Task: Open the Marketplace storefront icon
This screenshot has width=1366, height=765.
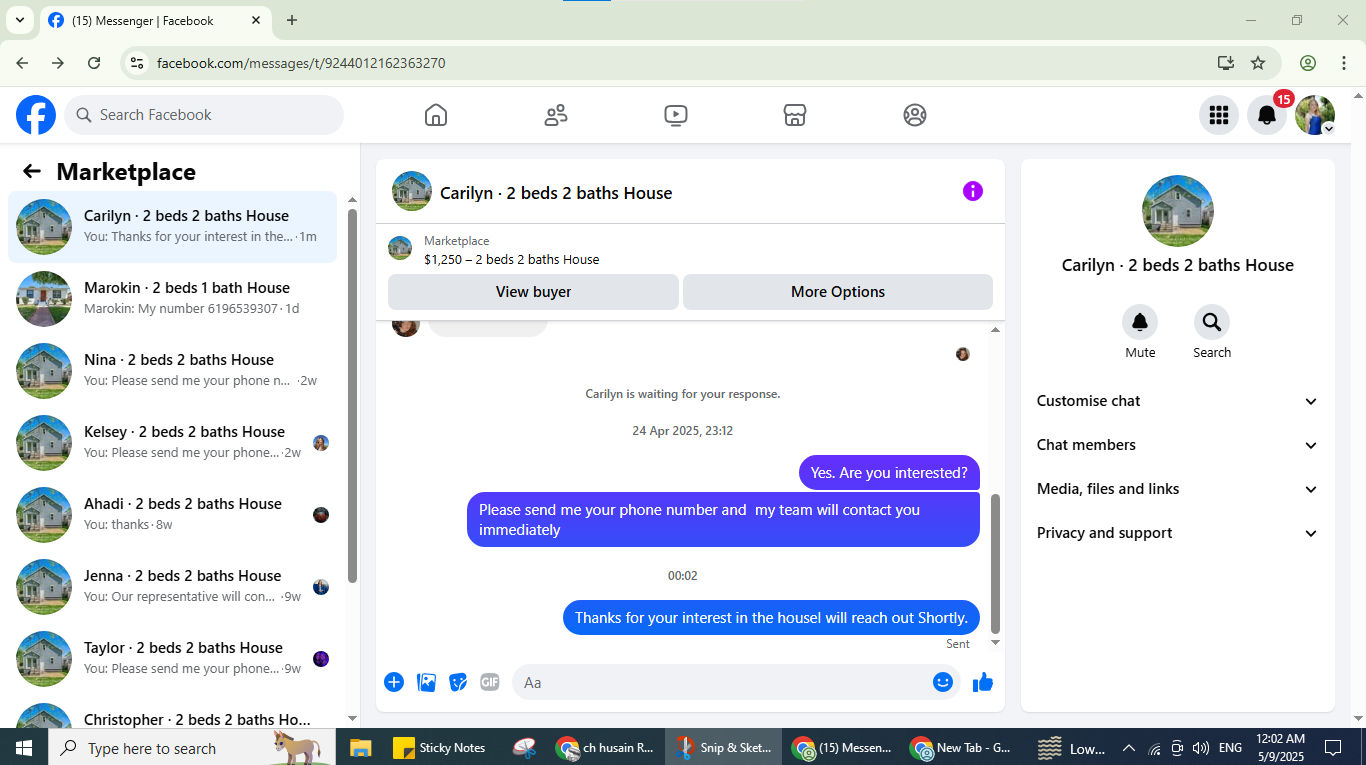Action: pyautogui.click(x=795, y=115)
